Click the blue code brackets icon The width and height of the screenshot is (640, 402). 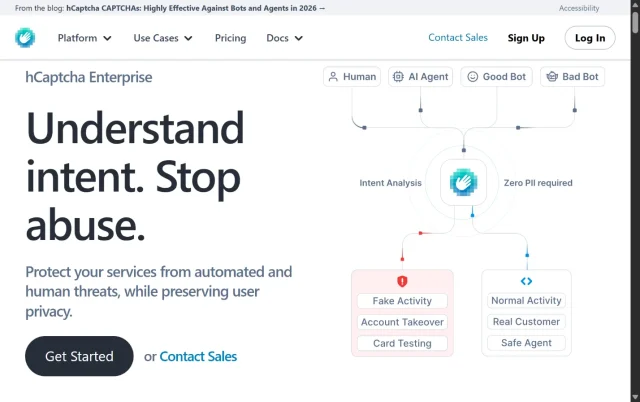526,281
